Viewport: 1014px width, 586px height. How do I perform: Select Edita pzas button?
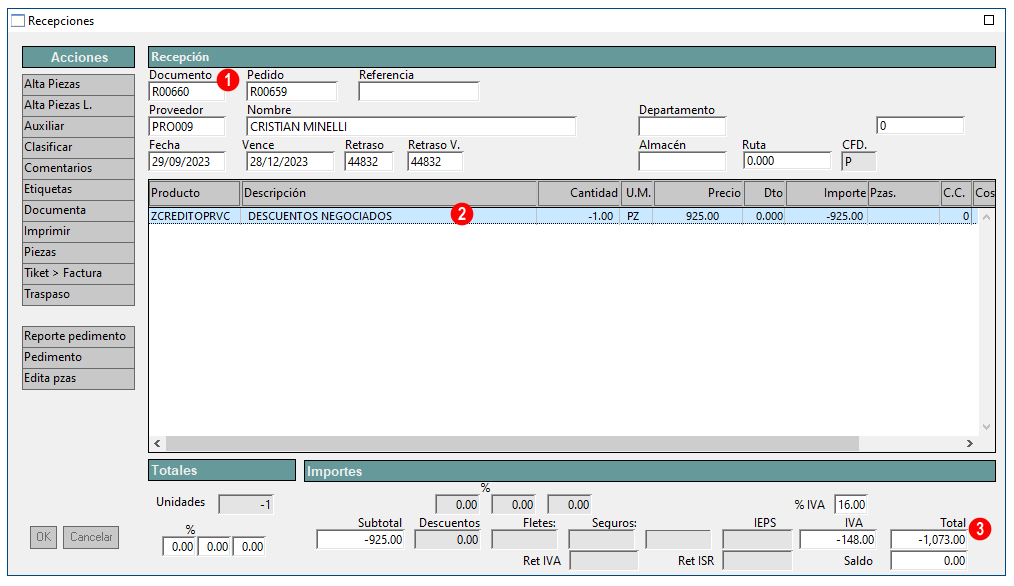78,378
